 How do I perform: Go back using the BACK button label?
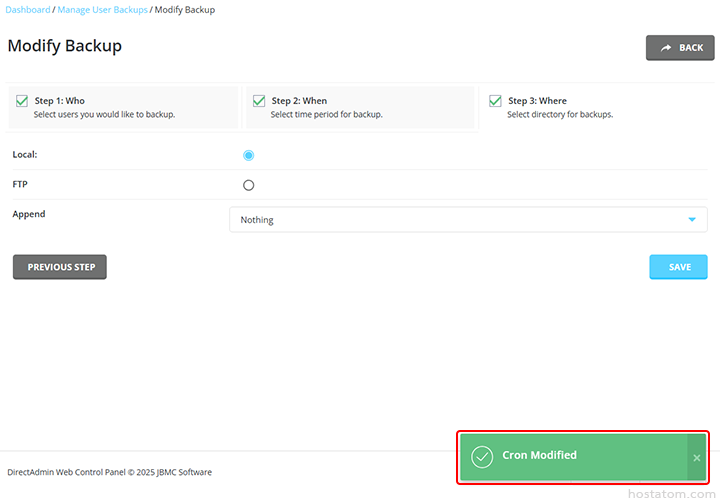click(691, 48)
